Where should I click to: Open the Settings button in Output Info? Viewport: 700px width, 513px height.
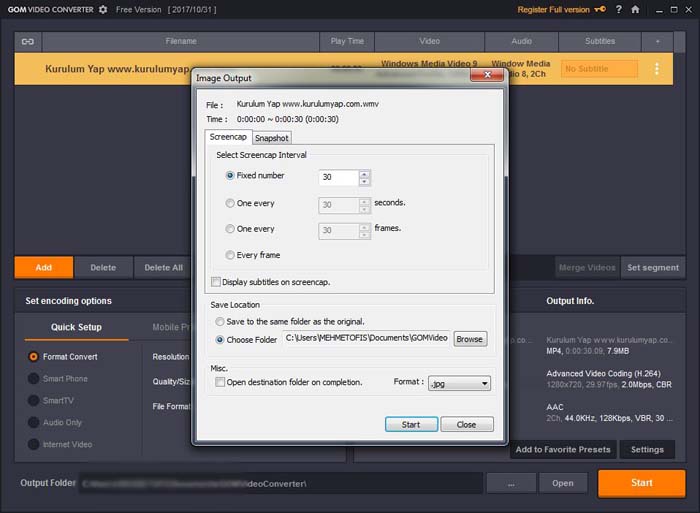click(x=647, y=450)
